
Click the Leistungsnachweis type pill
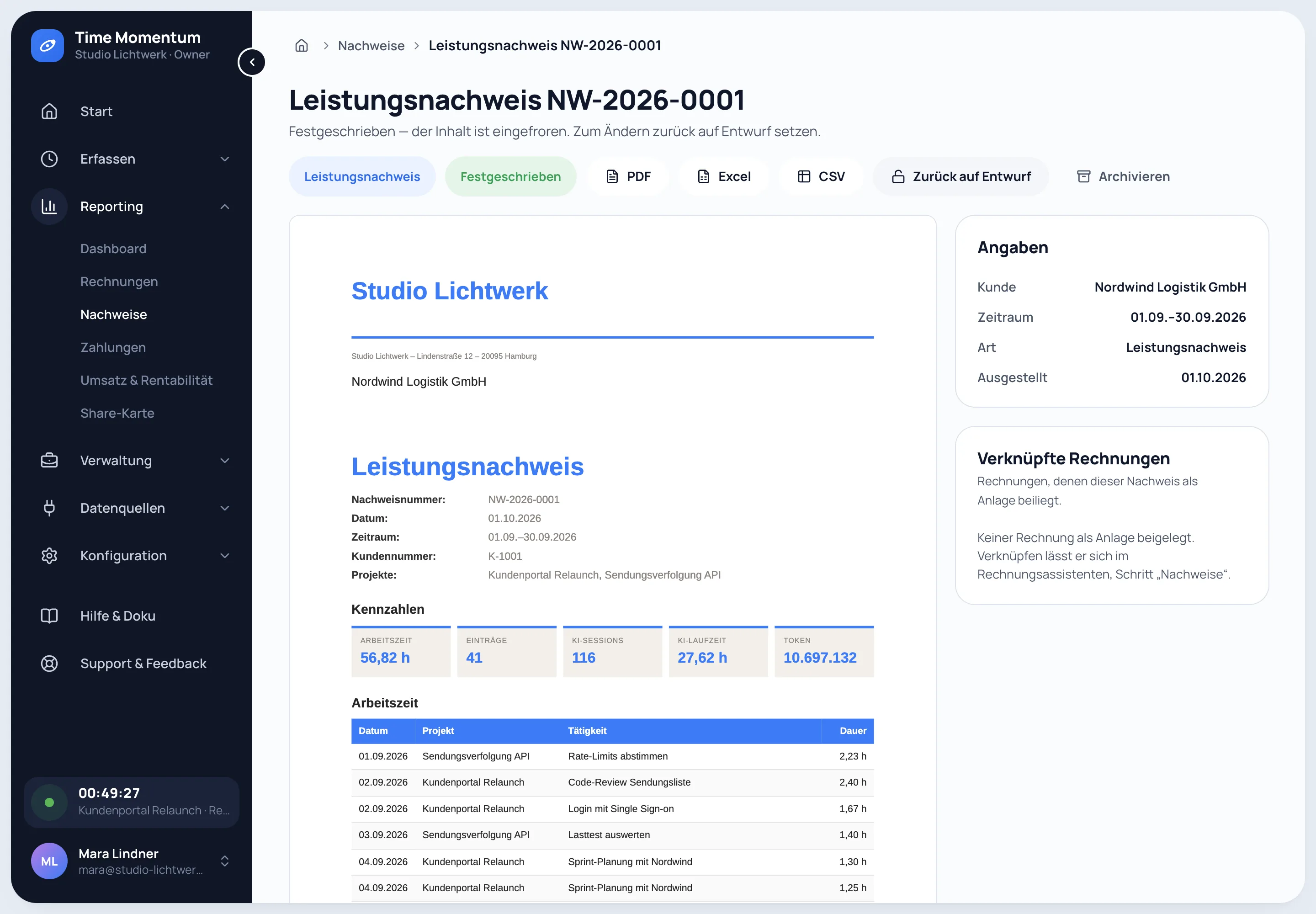pyautogui.click(x=362, y=176)
